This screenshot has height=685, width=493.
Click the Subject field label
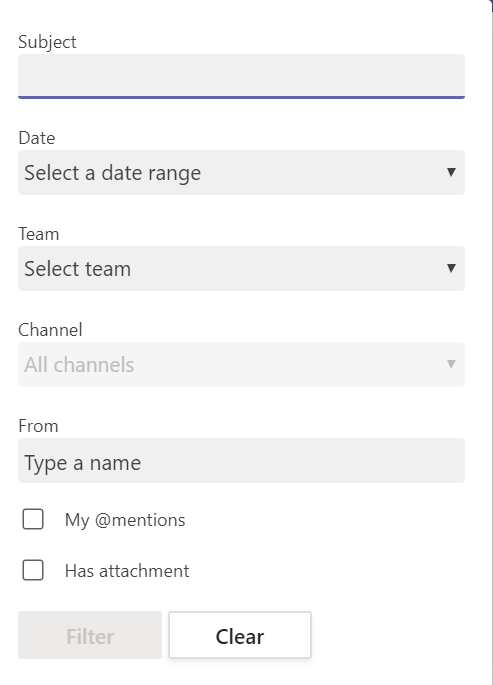pyautogui.click(x=47, y=42)
